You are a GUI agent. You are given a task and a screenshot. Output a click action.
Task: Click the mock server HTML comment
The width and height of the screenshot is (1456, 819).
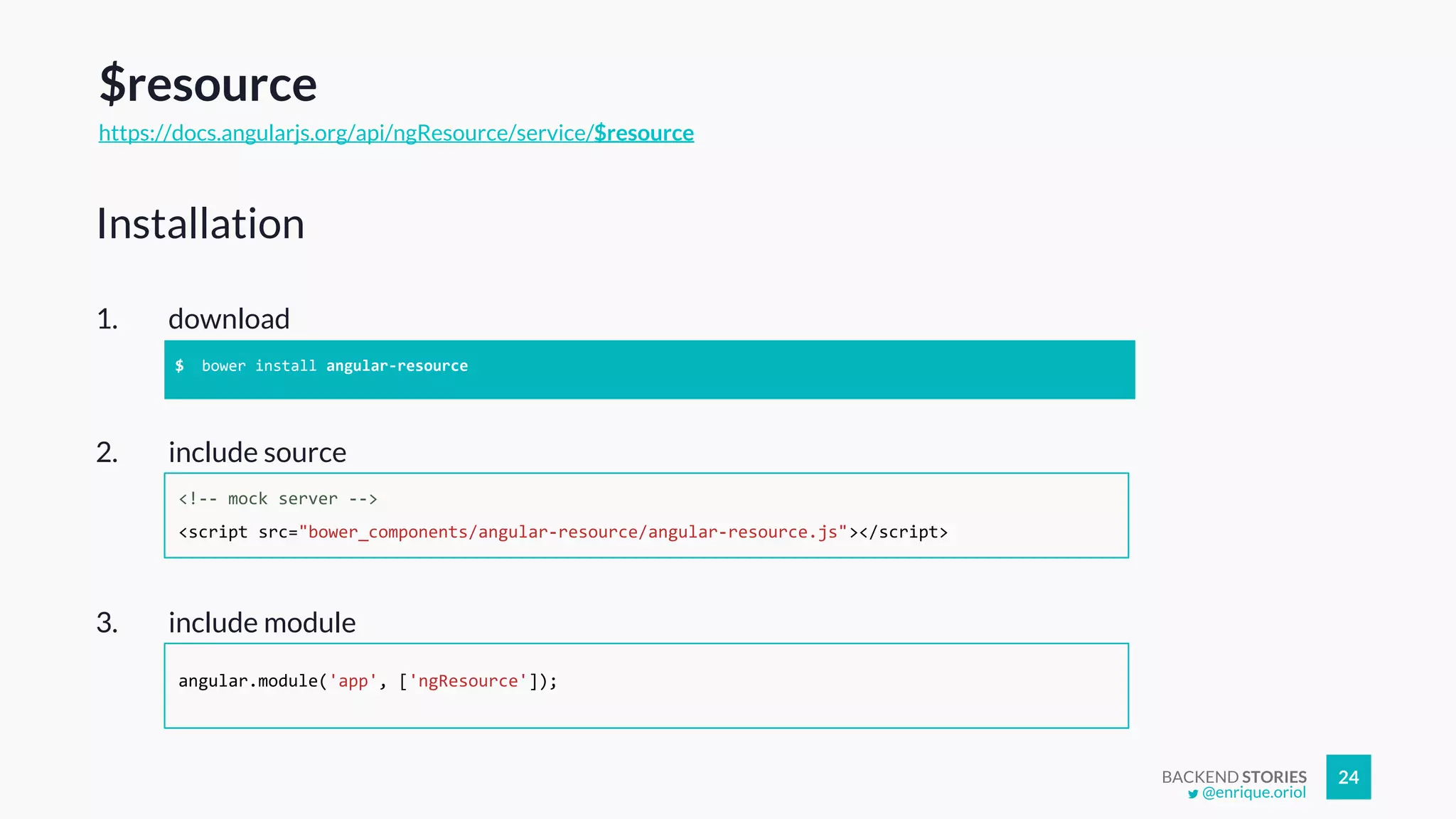point(278,499)
